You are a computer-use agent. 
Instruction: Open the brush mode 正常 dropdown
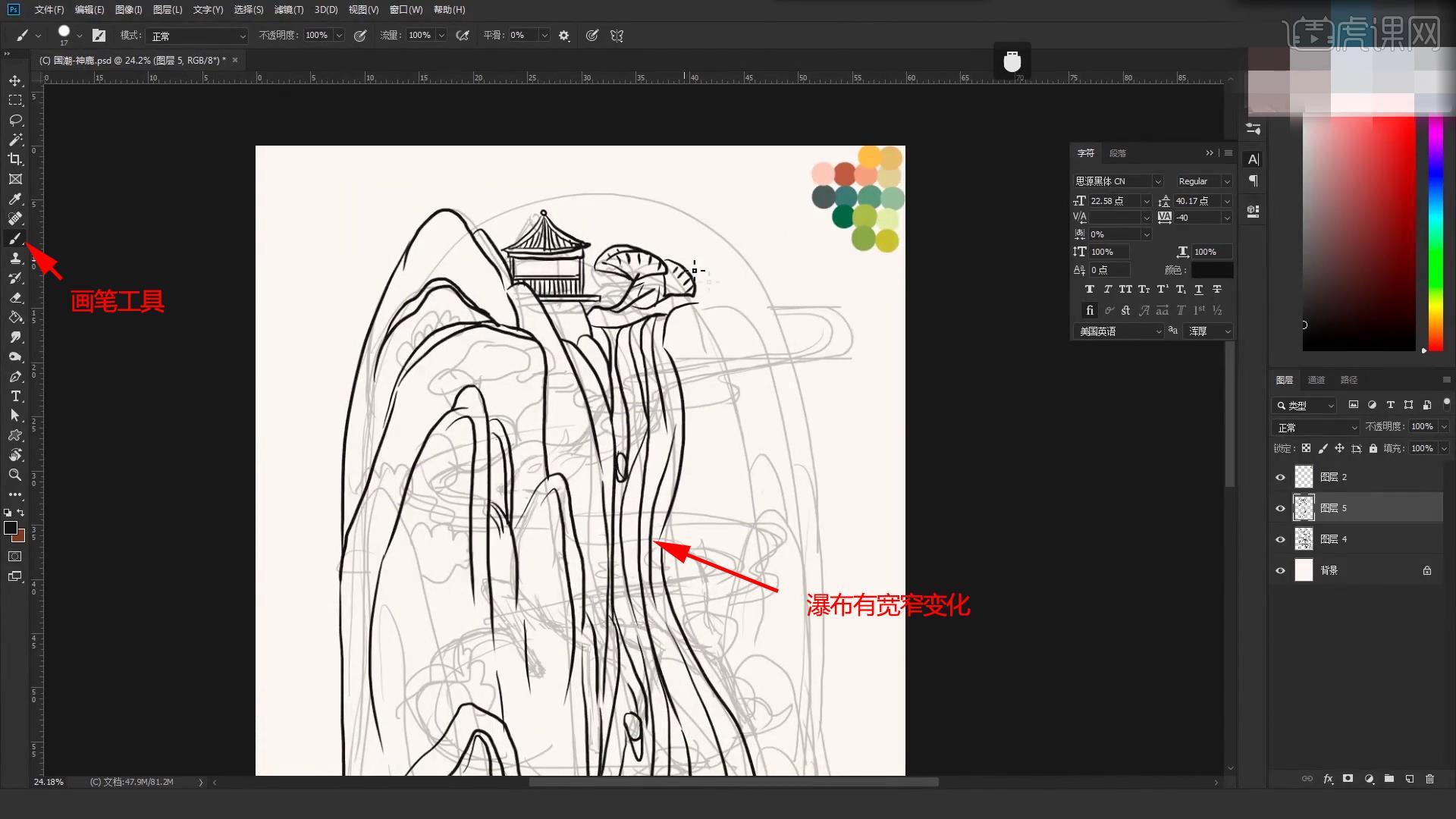point(198,36)
